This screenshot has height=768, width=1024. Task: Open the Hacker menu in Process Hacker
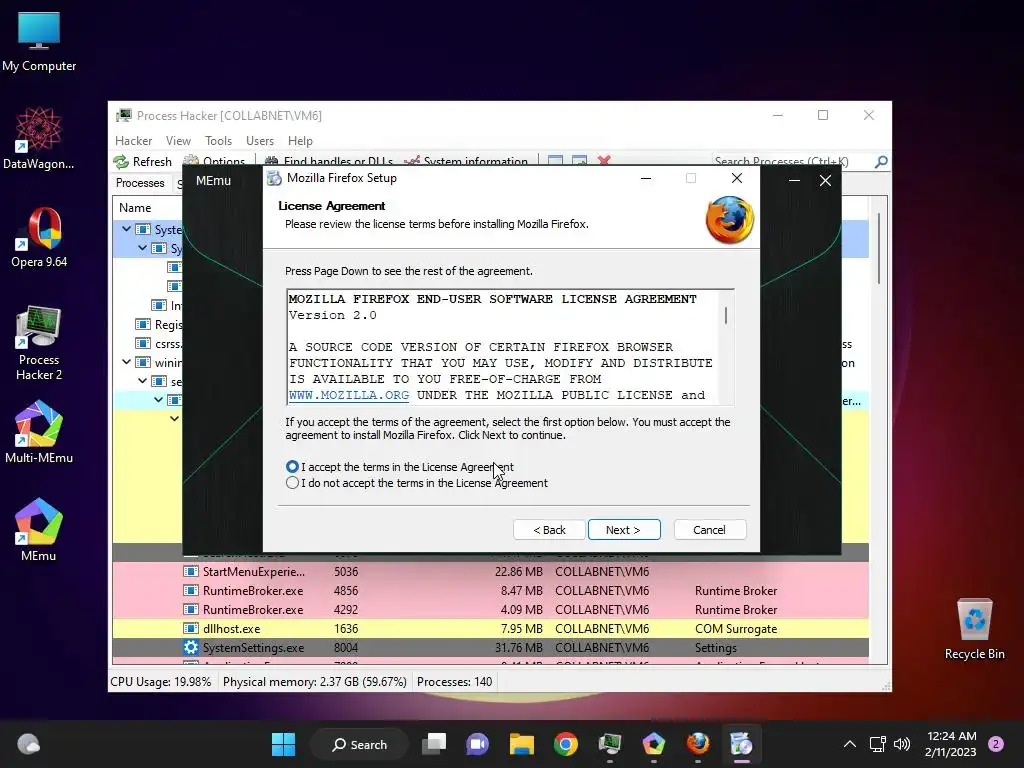click(133, 141)
